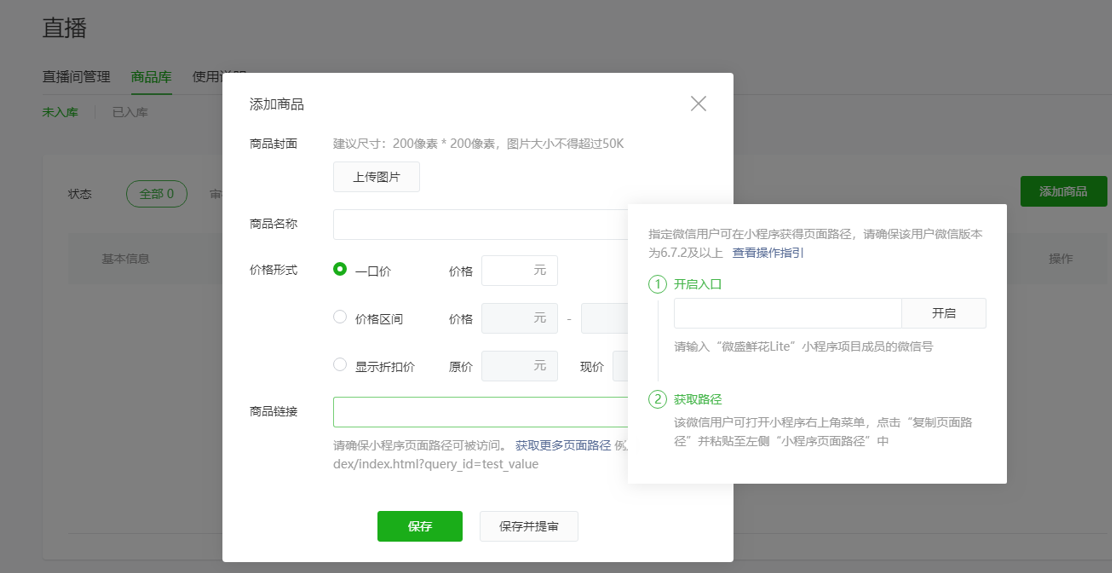Click the 操作 column header
This screenshot has width=1112, height=573.
[1060, 259]
